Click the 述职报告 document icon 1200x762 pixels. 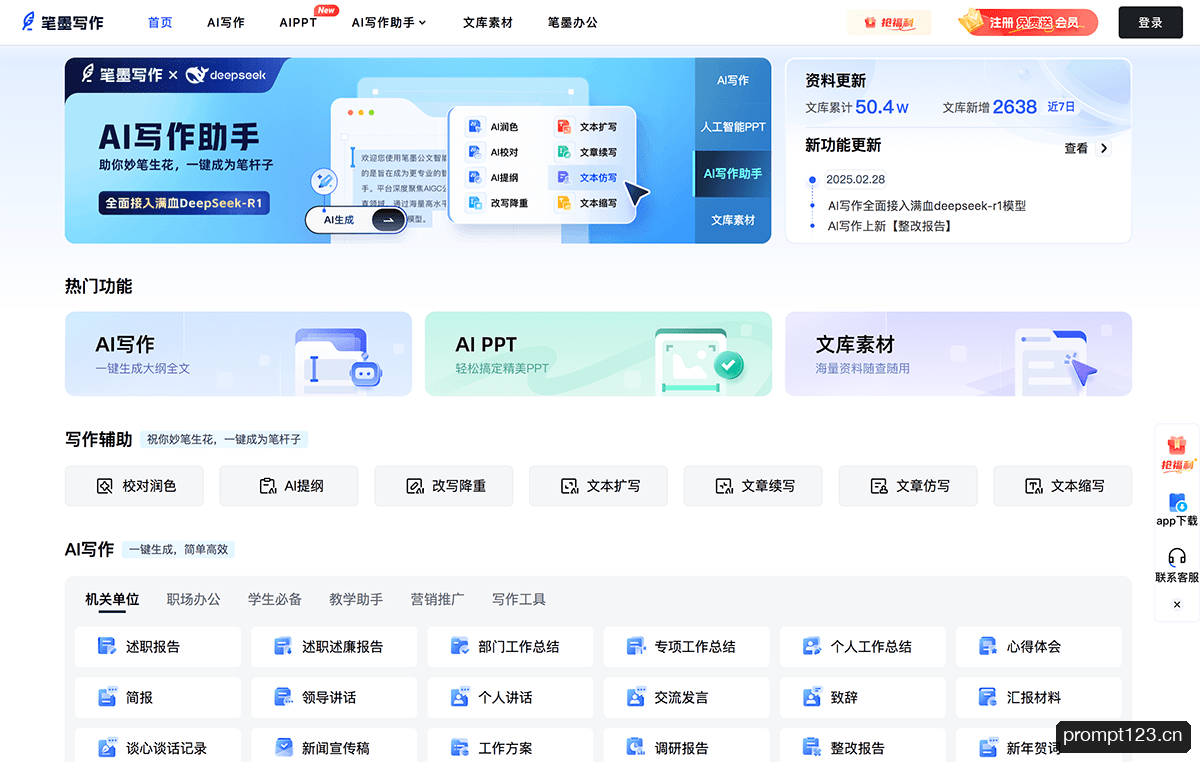(107, 646)
